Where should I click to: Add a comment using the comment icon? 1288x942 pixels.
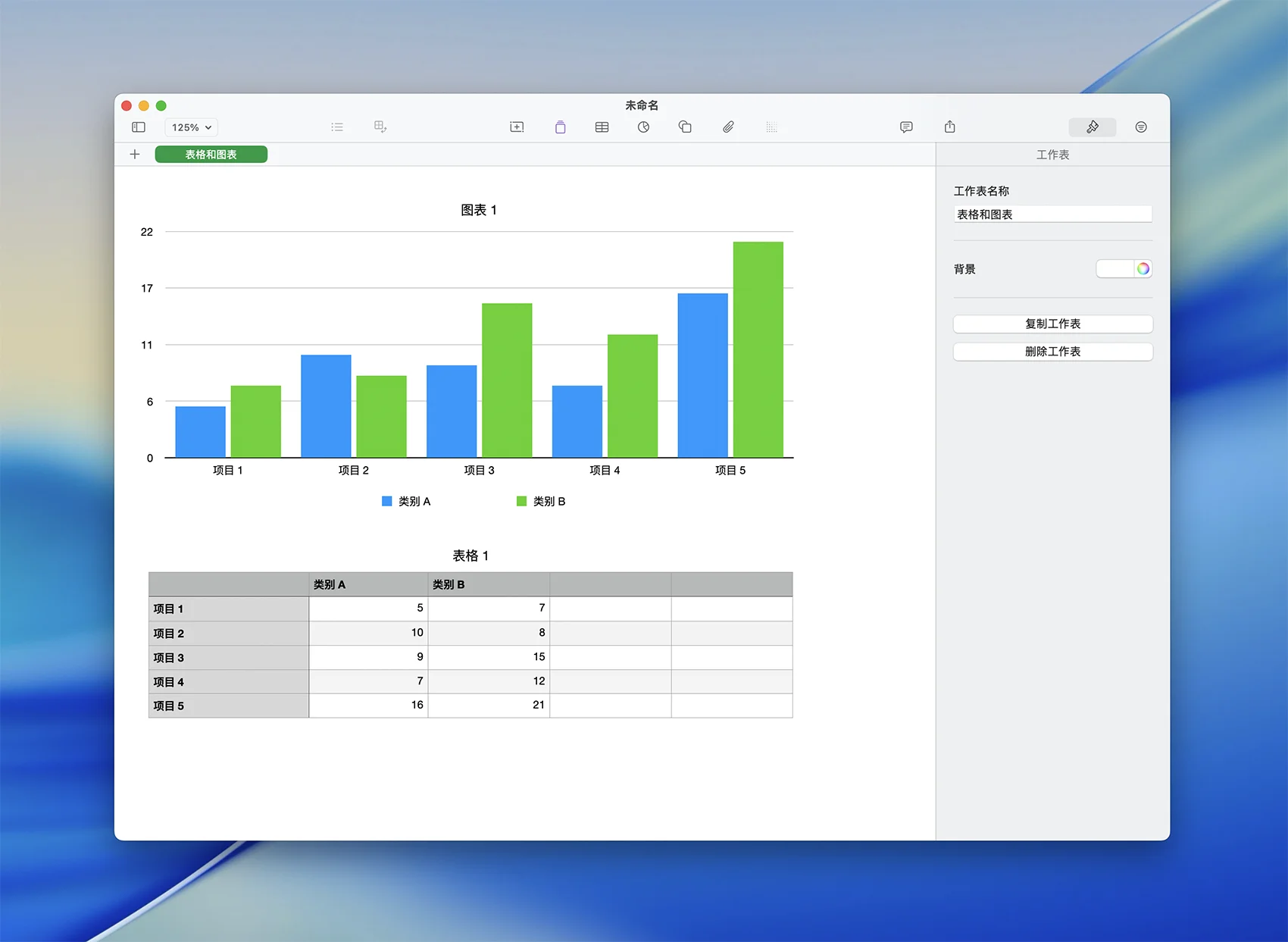coord(906,127)
